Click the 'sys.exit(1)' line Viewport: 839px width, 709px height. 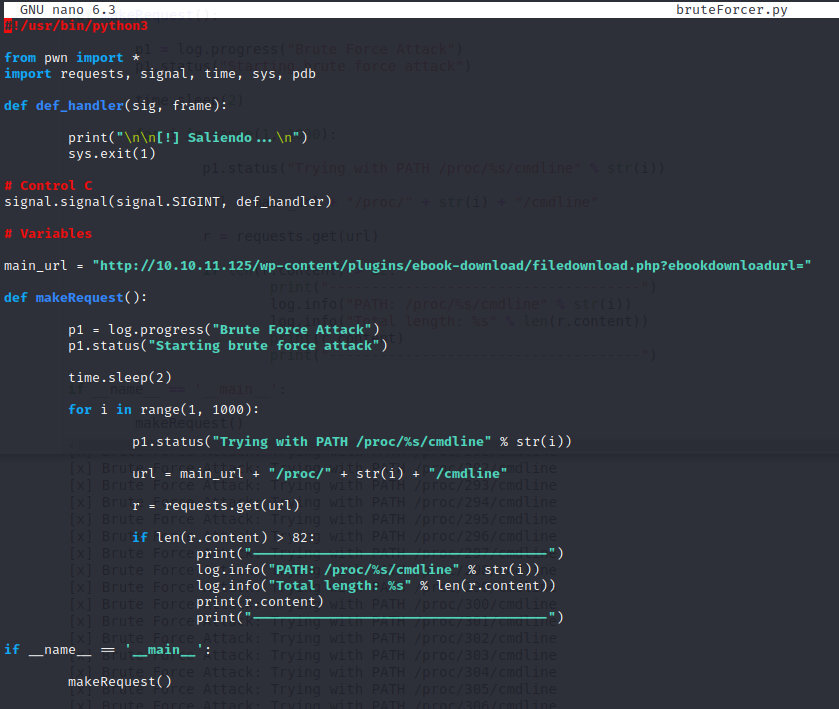112,154
